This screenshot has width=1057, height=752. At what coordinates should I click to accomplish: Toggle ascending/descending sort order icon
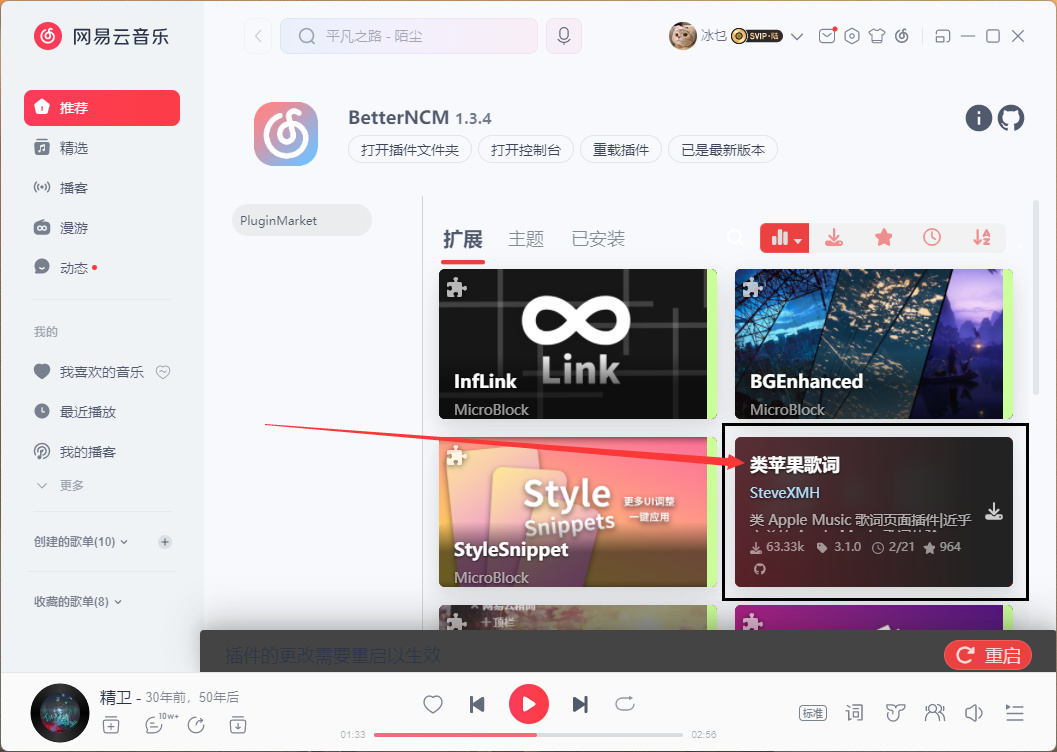pyautogui.click(x=982, y=237)
